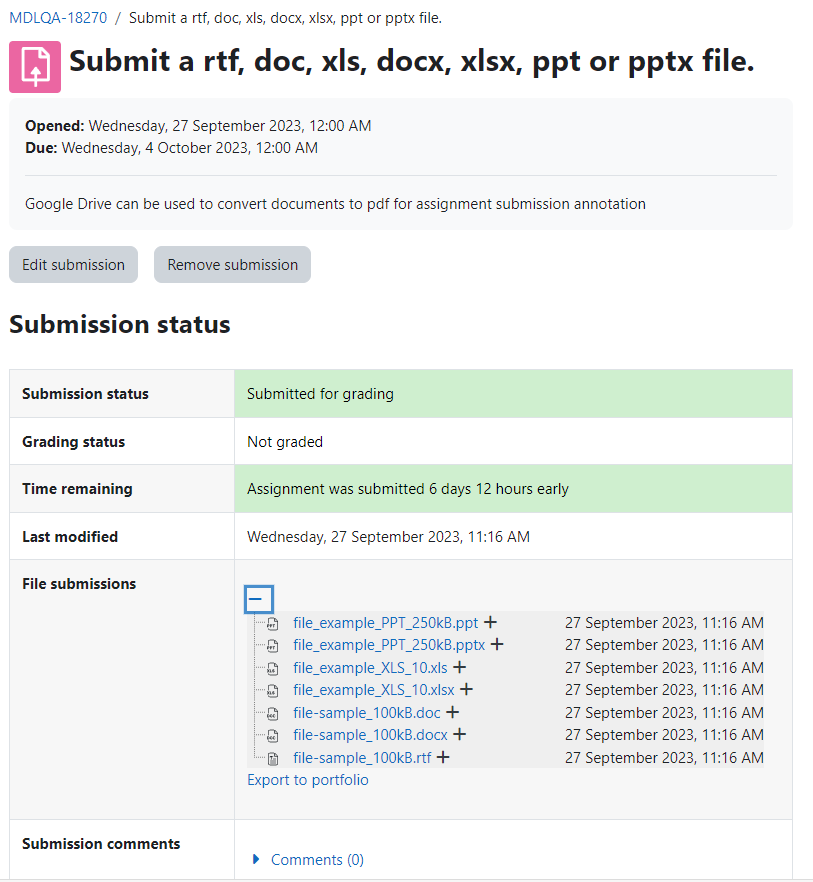Viewport: 813px width, 882px height.
Task: Open file_example_XLS_10.xls file link
Action: [370, 668]
